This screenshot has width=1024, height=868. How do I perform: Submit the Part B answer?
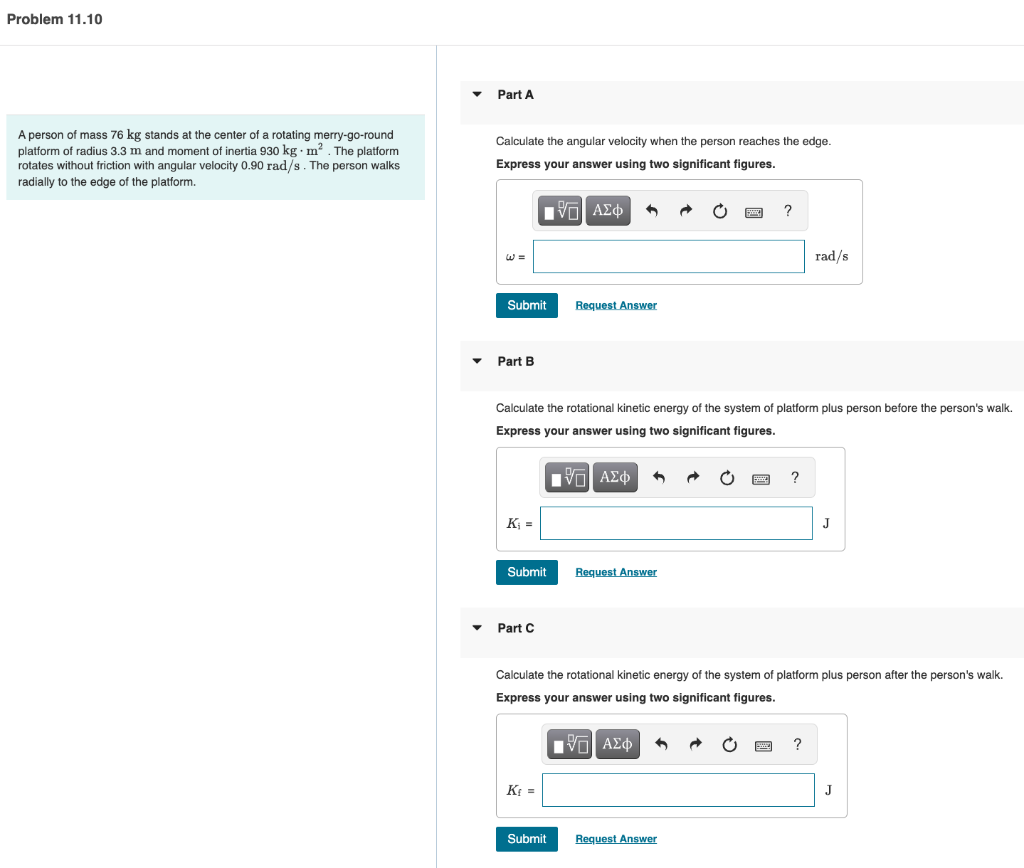[x=526, y=572]
